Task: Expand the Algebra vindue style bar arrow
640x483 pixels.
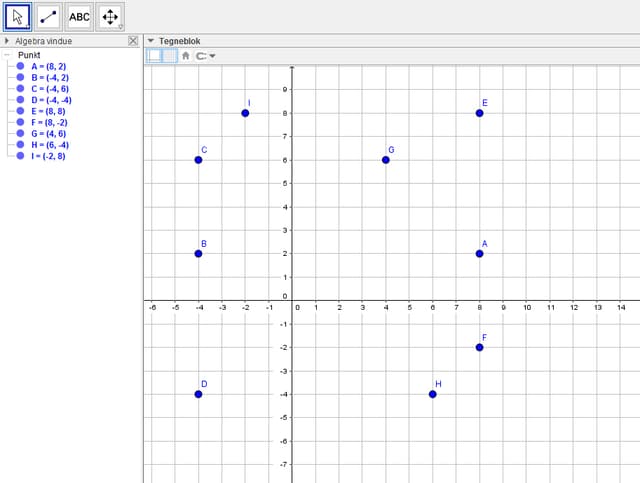Action: tap(7, 41)
